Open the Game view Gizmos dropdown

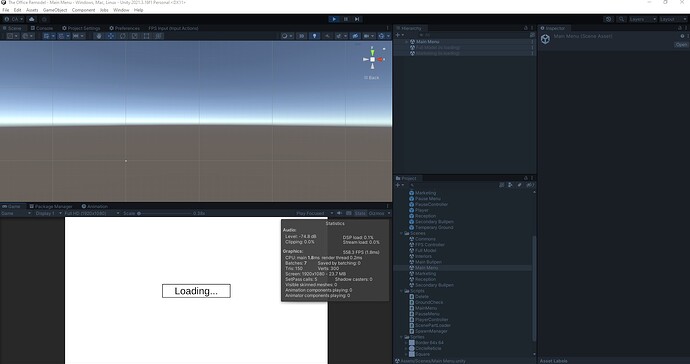click(x=379, y=213)
